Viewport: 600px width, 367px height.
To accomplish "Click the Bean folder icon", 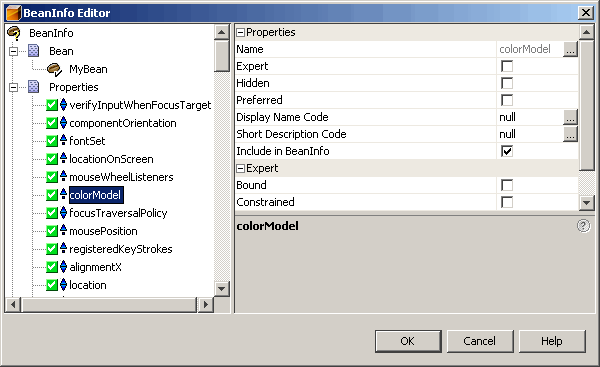I will (34, 51).
